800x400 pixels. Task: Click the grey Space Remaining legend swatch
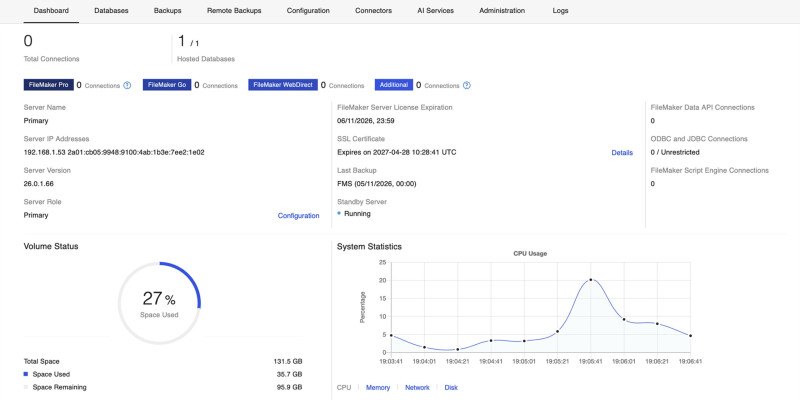(26, 387)
